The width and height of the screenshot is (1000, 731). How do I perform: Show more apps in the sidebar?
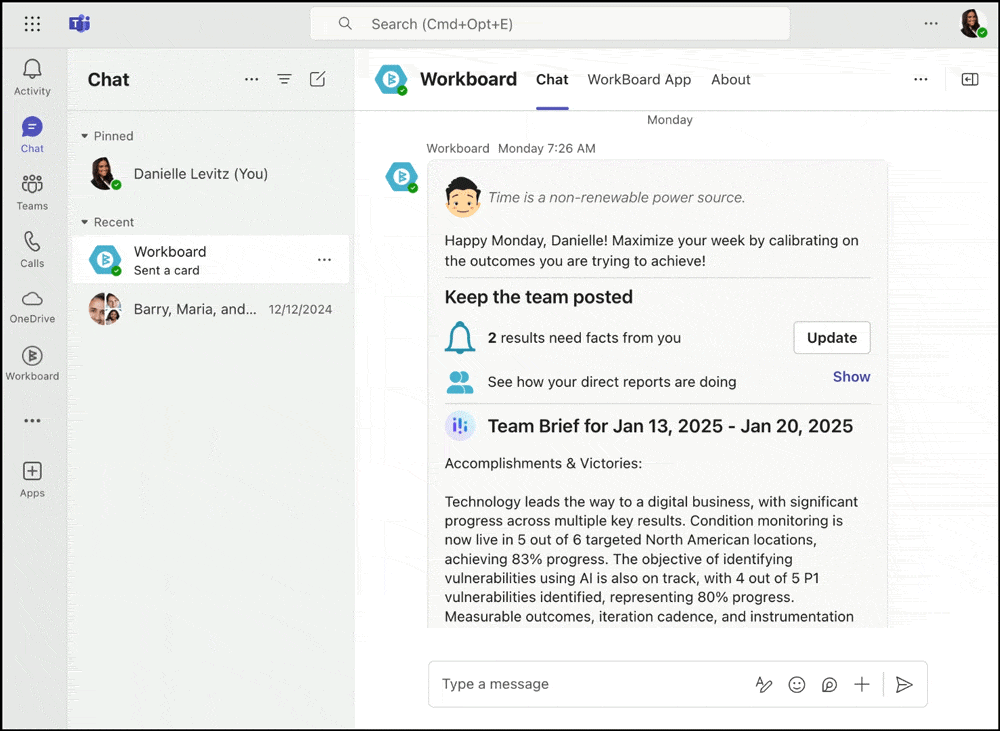pos(32,421)
